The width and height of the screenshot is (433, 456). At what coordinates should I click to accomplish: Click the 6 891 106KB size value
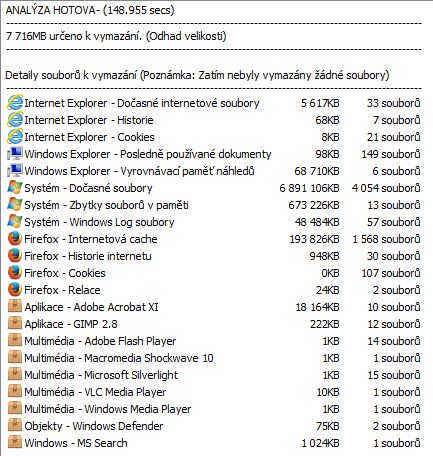point(309,188)
